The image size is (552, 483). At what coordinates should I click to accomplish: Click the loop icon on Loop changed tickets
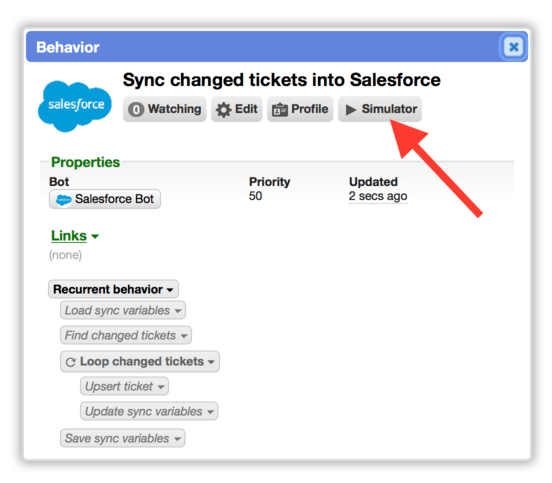71,362
